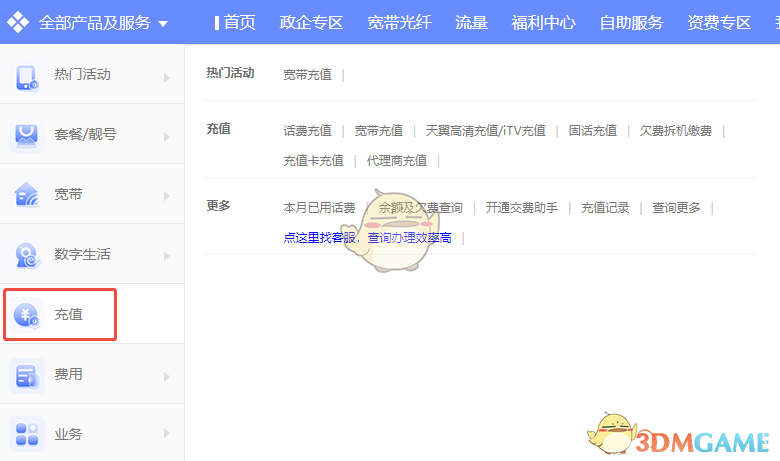Open the 宽带光纤 navigation tab

tap(399, 22)
